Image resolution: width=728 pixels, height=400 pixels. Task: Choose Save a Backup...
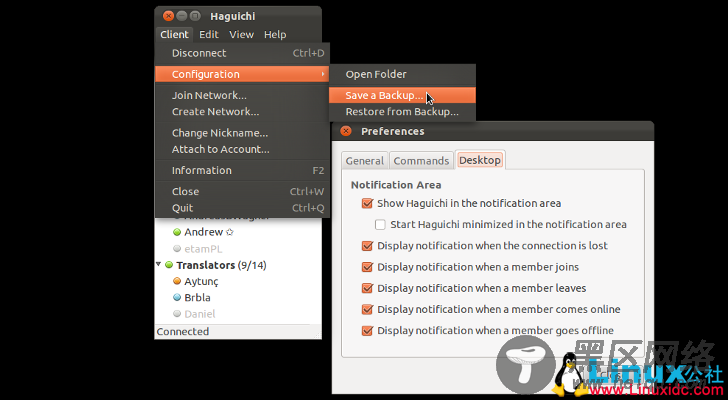coord(402,95)
